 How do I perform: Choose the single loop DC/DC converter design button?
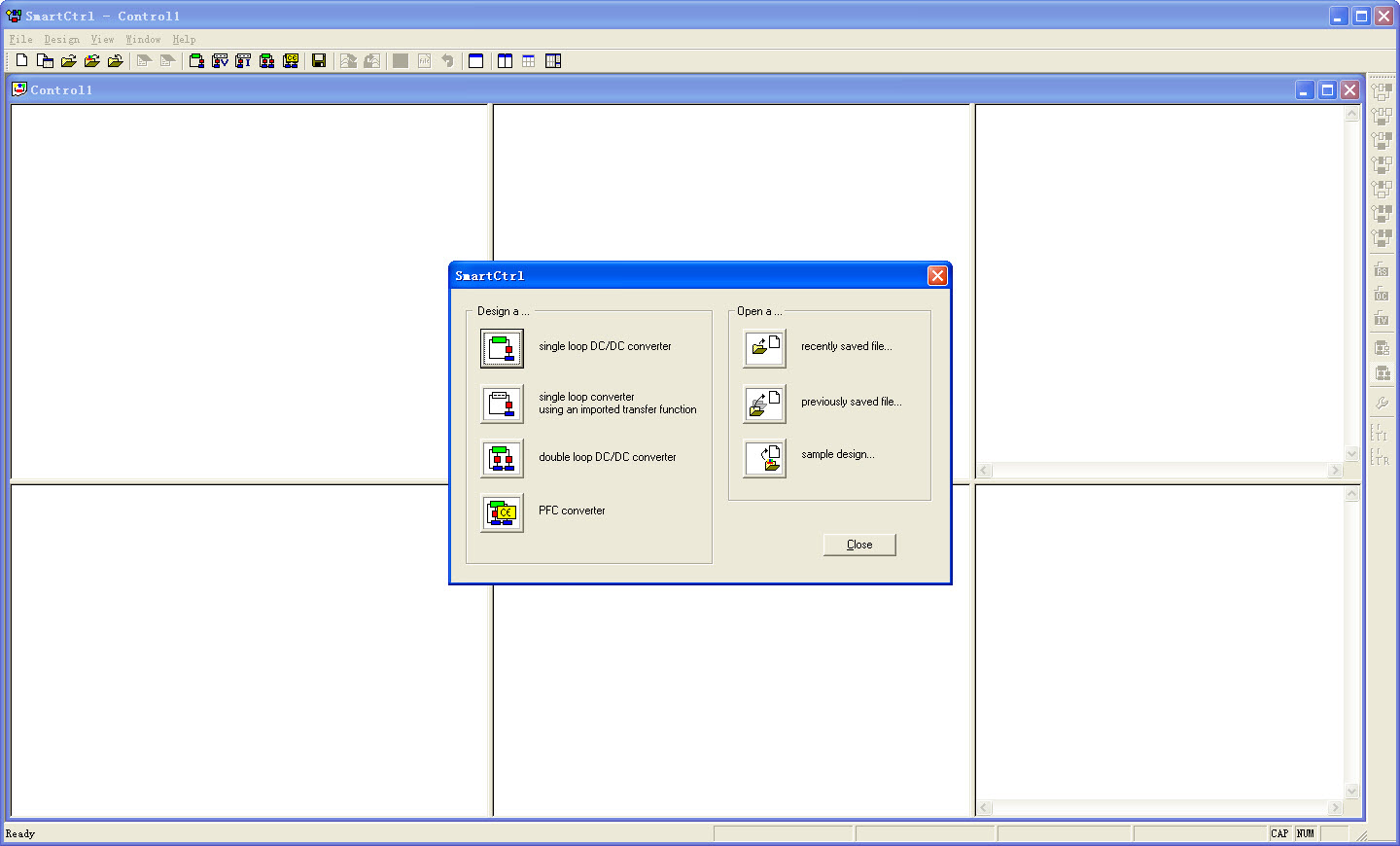click(502, 348)
